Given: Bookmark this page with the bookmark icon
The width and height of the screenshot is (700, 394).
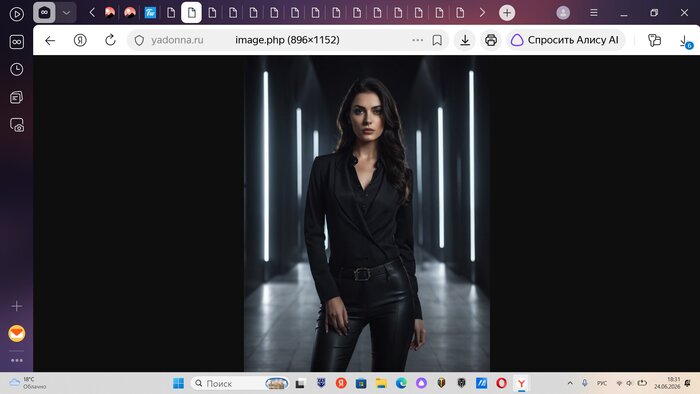Looking at the screenshot, I should point(437,40).
